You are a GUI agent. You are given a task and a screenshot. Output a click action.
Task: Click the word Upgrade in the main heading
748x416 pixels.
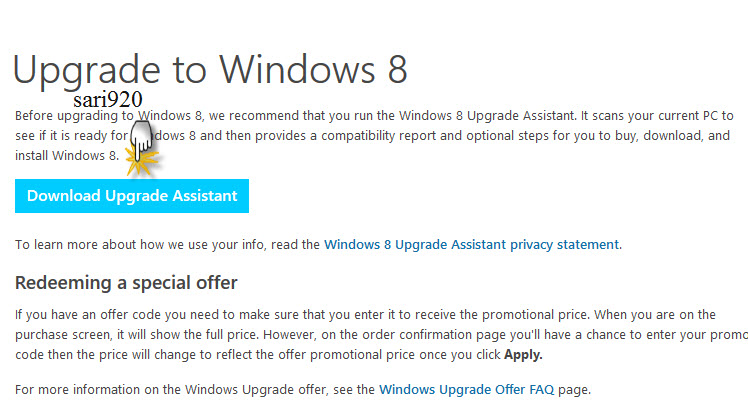pos(86,71)
